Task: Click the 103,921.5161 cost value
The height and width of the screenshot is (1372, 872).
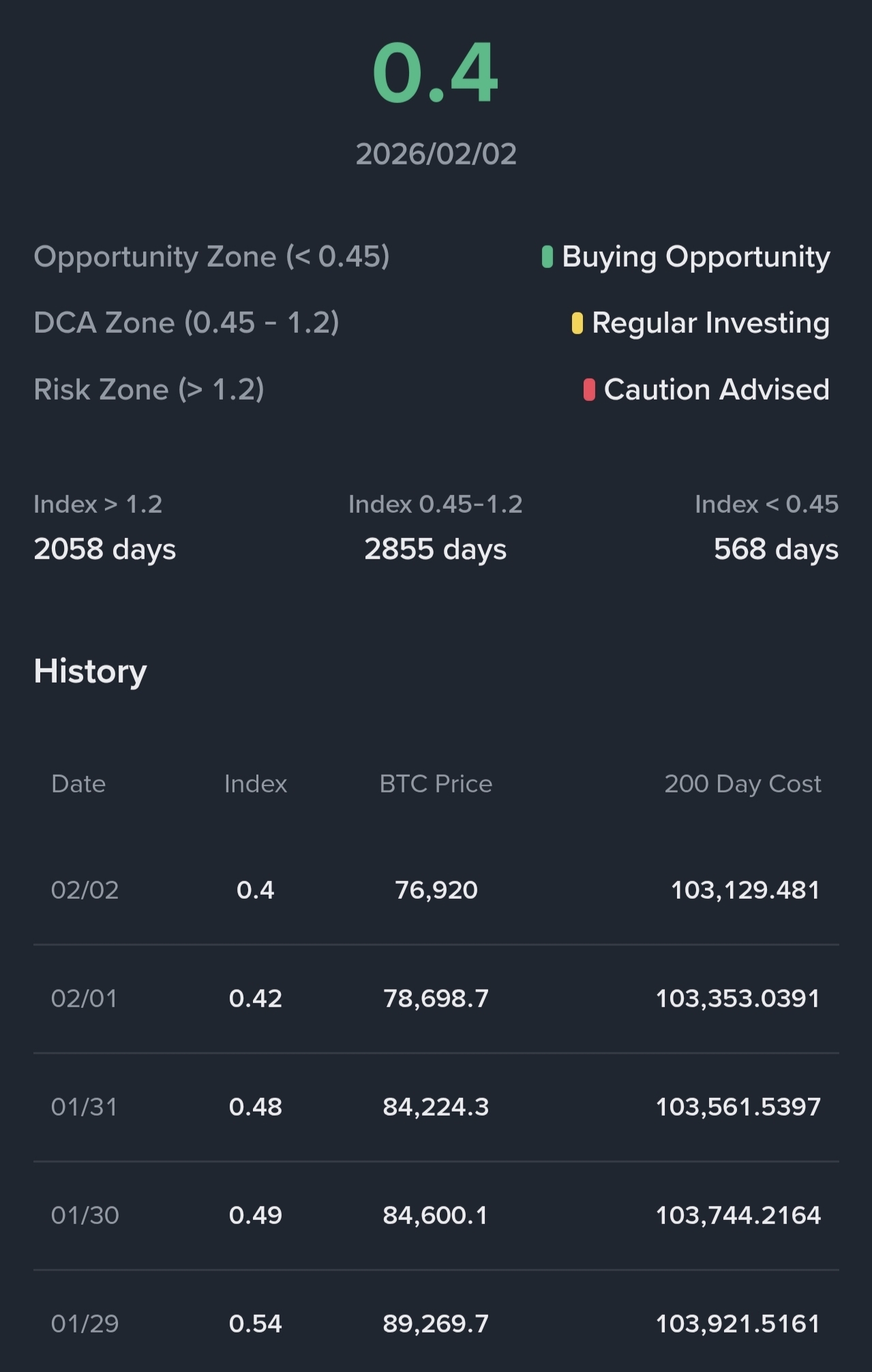Action: tap(738, 1324)
